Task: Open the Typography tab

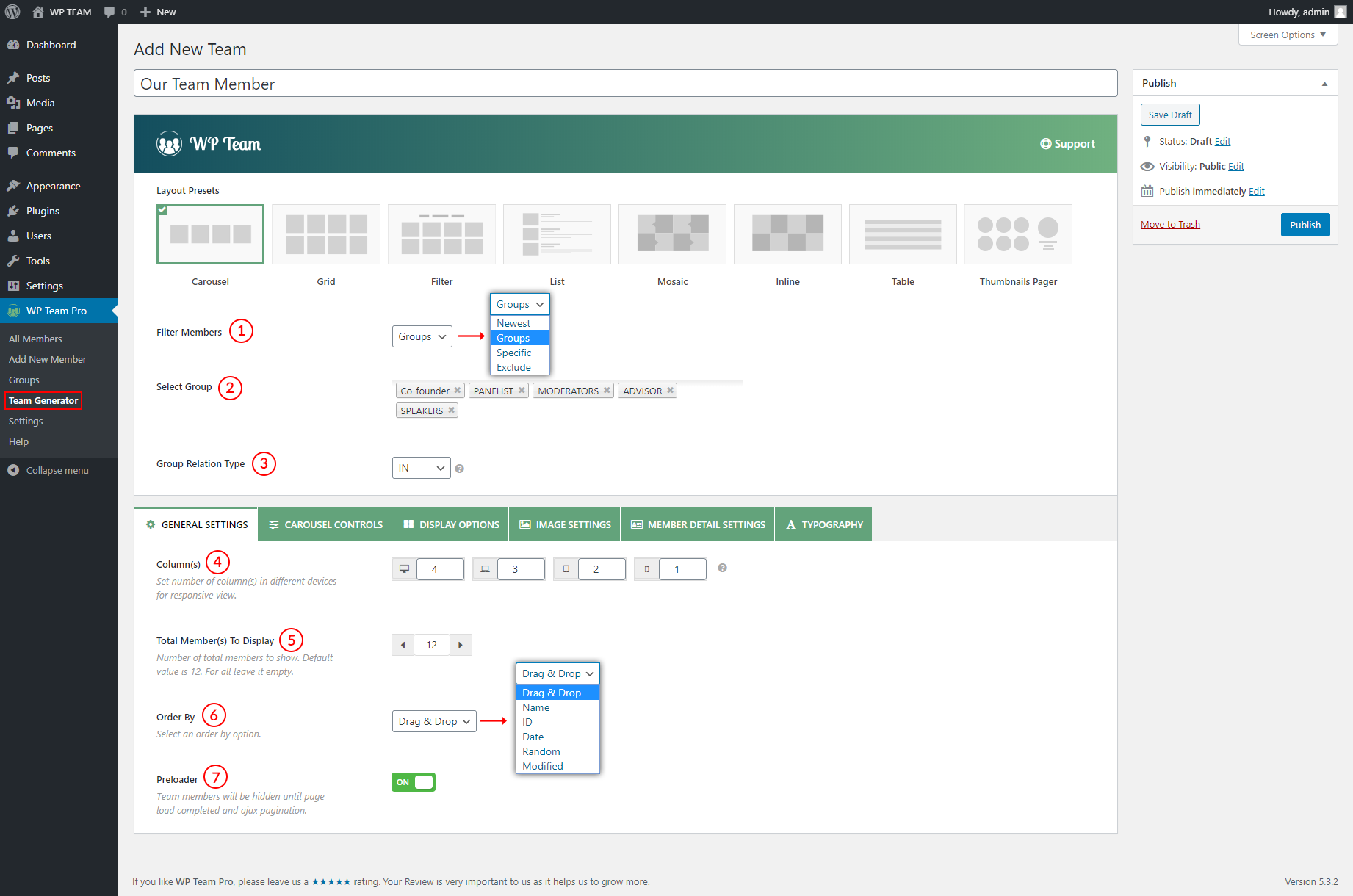Action: tap(823, 524)
